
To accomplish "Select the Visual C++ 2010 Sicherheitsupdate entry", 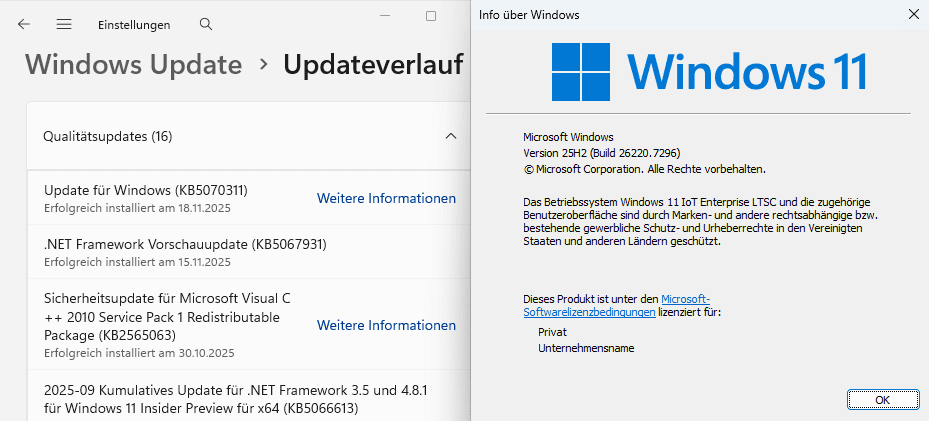I will [x=249, y=324].
